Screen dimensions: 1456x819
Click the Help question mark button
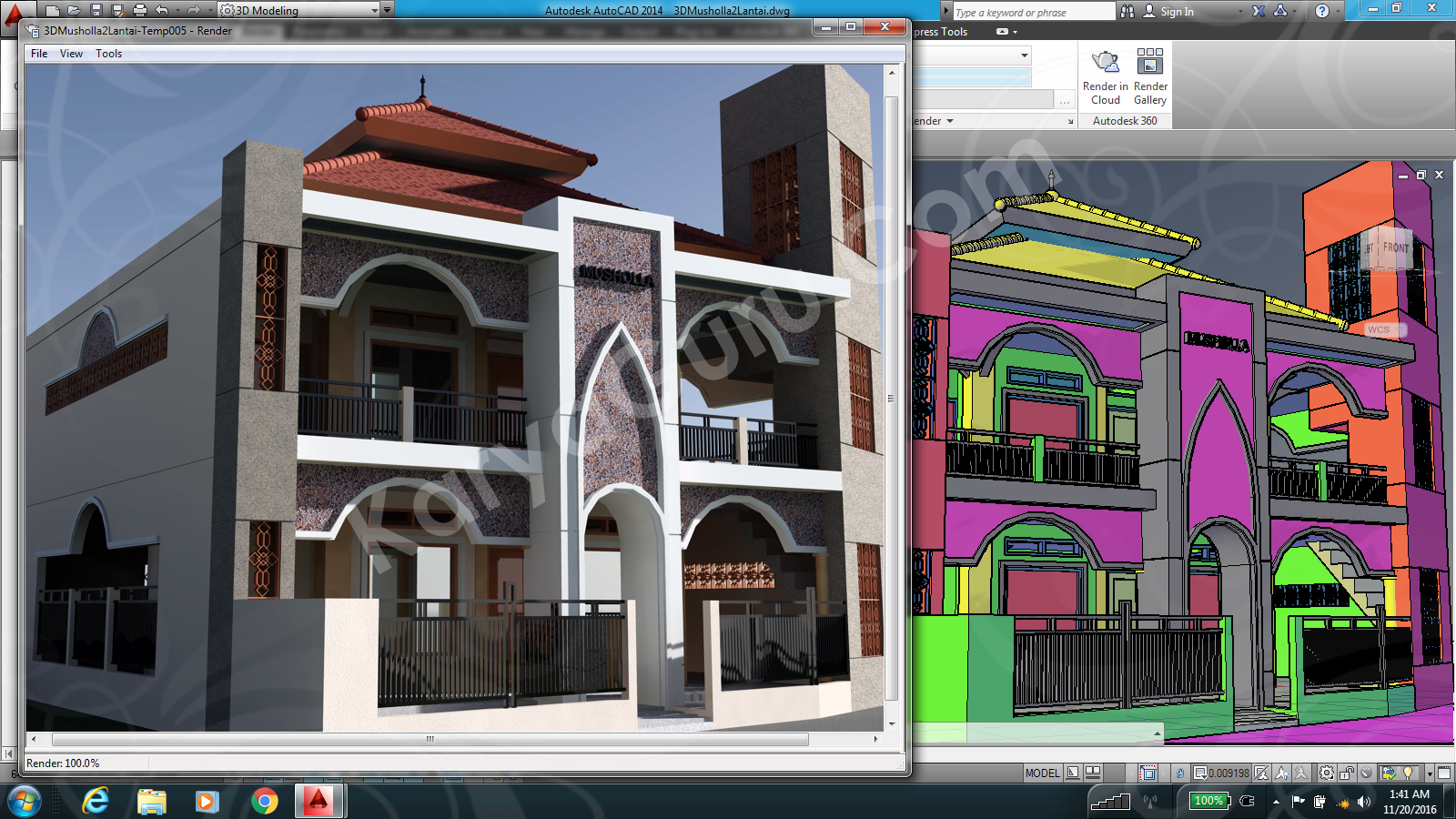1322,11
